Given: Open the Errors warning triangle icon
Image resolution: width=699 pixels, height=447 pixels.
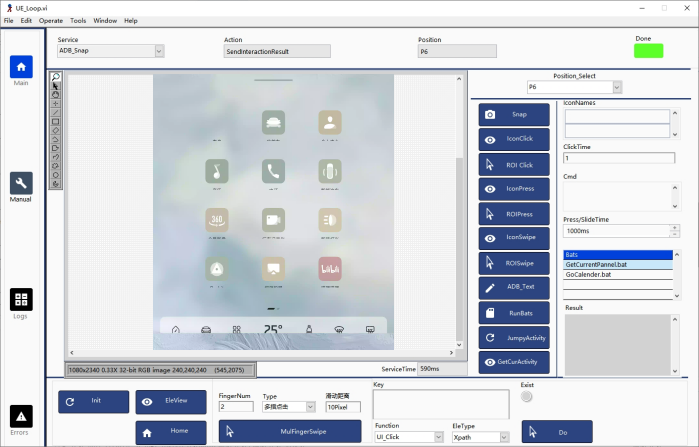Looking at the screenshot, I should pyautogui.click(x=21, y=416).
